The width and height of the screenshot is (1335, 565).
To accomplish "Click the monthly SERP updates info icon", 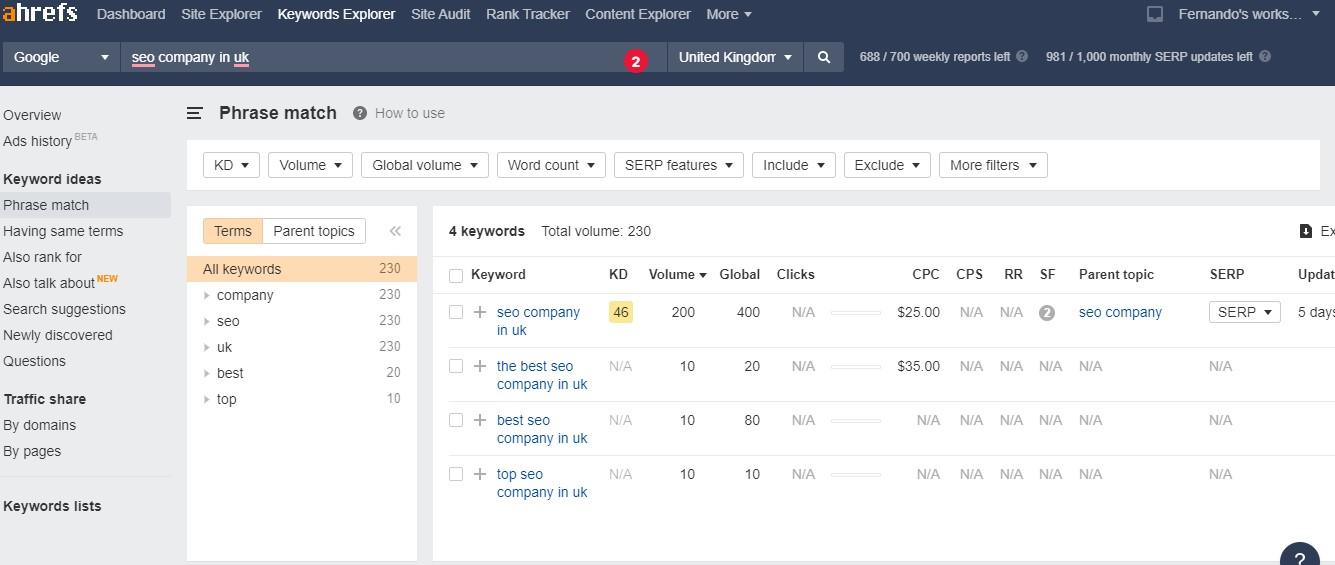I will [1264, 57].
